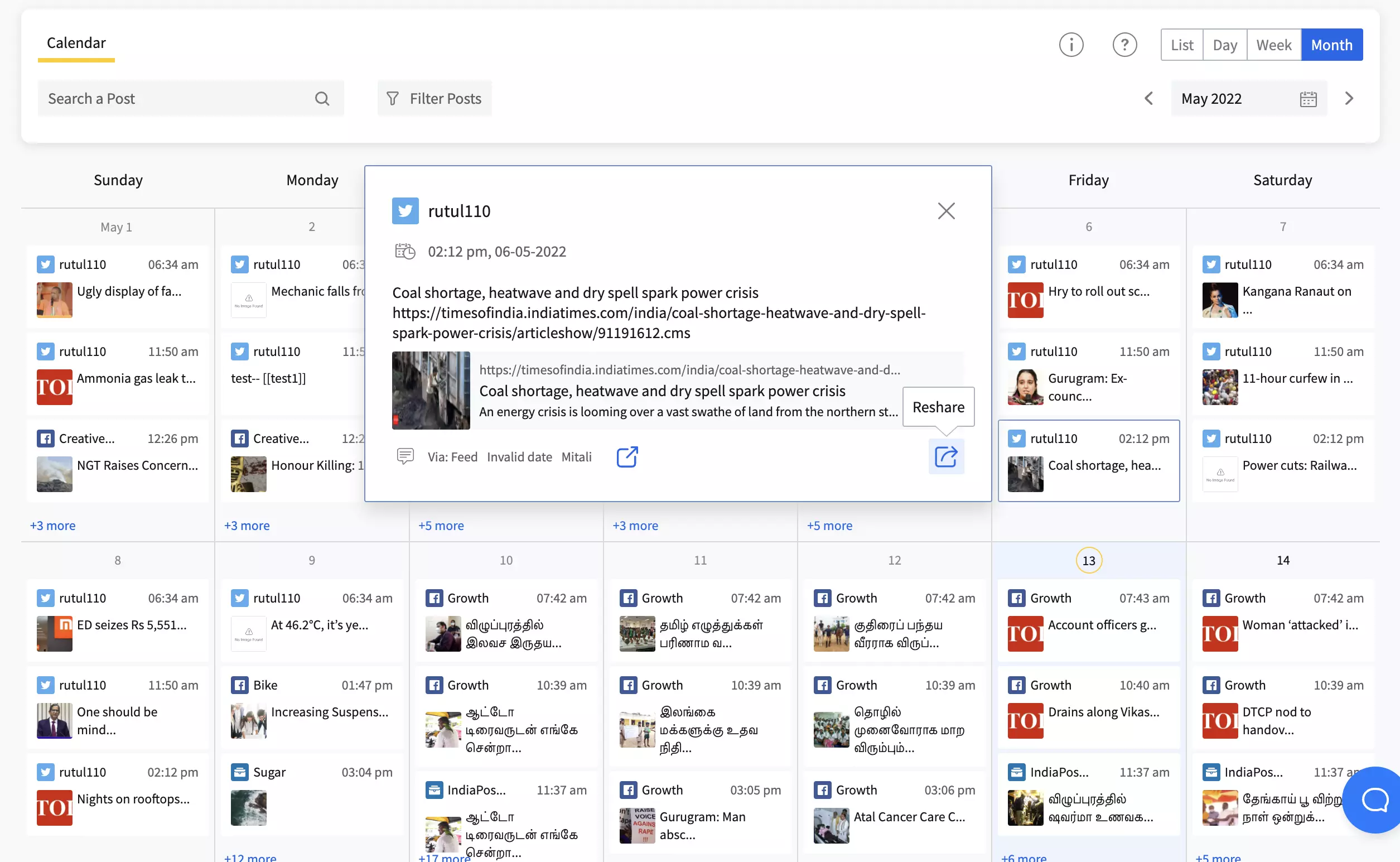Open the Atal Cancer Care C... post

pos(894,812)
